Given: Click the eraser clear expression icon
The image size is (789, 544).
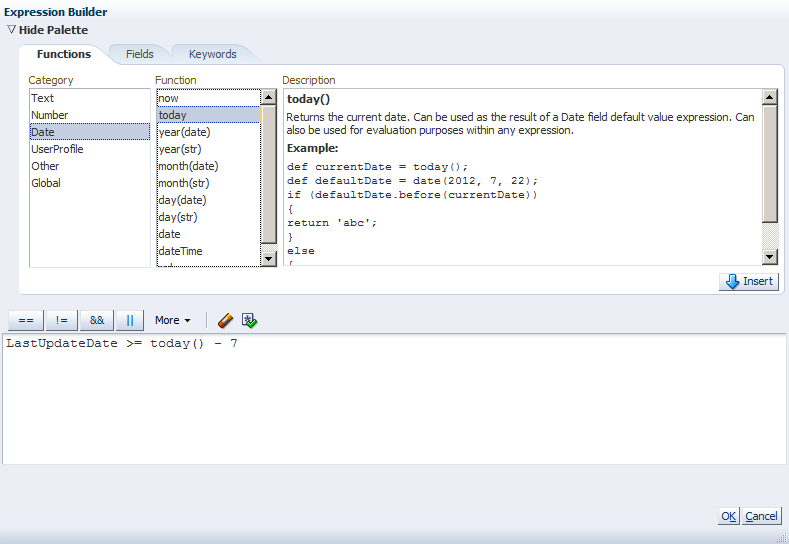Looking at the screenshot, I should click(225, 320).
